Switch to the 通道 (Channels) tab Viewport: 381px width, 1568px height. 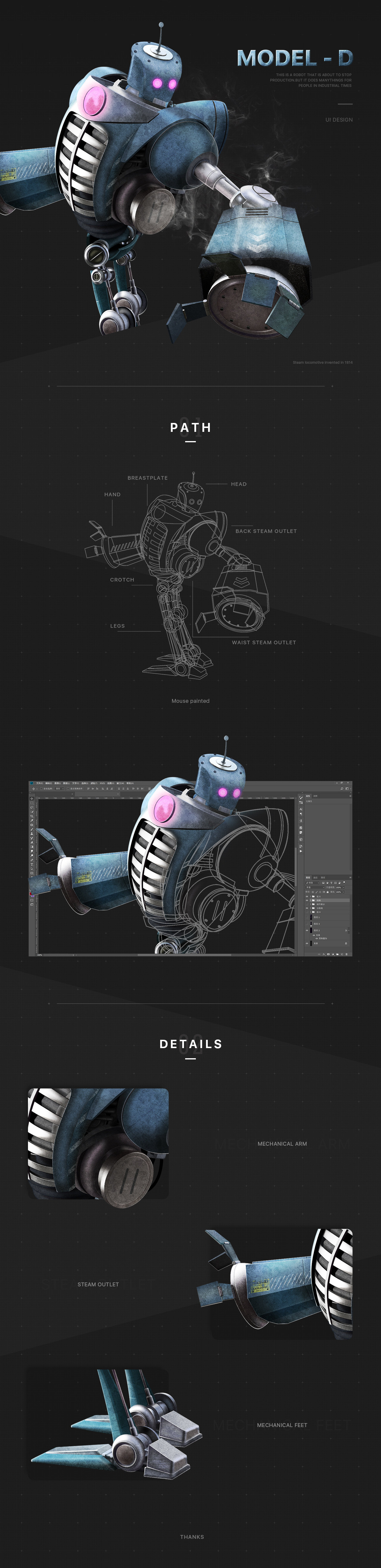click(x=316, y=878)
